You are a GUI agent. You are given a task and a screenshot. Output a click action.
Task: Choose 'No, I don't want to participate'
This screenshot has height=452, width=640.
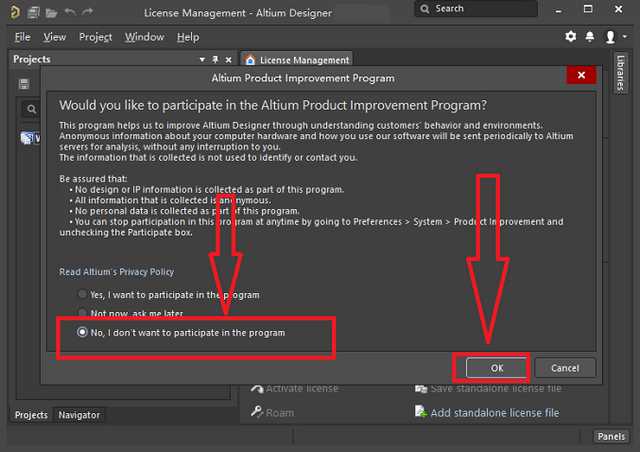click(83, 332)
